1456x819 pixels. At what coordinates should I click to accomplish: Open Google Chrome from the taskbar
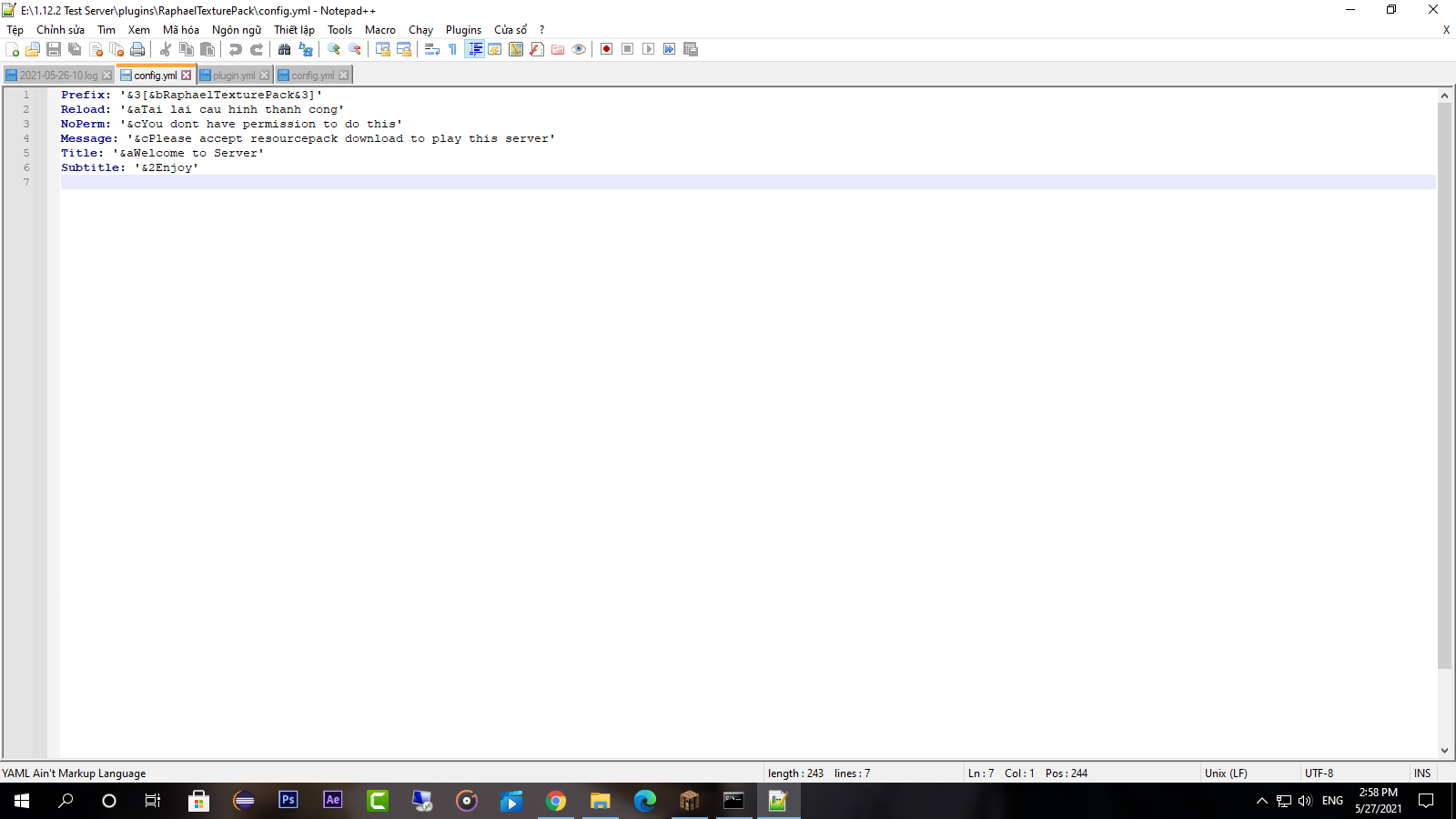point(556,801)
